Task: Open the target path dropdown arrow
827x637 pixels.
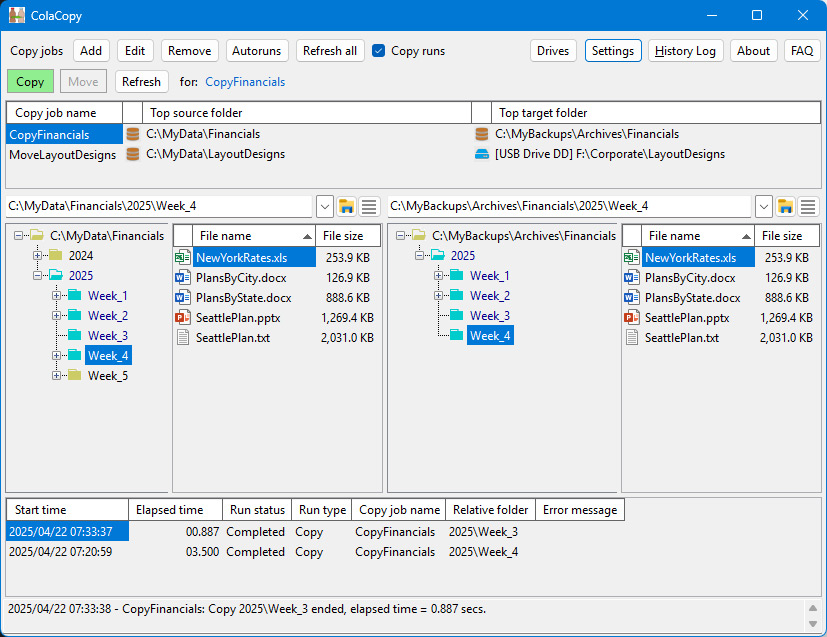Action: point(764,206)
